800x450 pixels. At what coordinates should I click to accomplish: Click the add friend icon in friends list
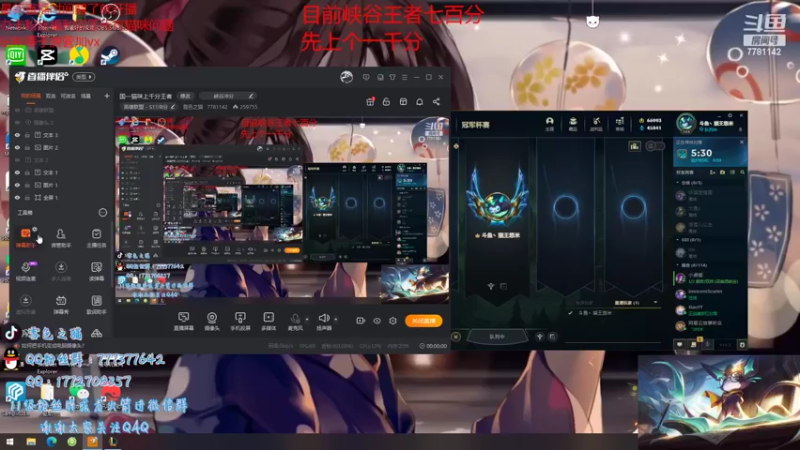click(712, 172)
